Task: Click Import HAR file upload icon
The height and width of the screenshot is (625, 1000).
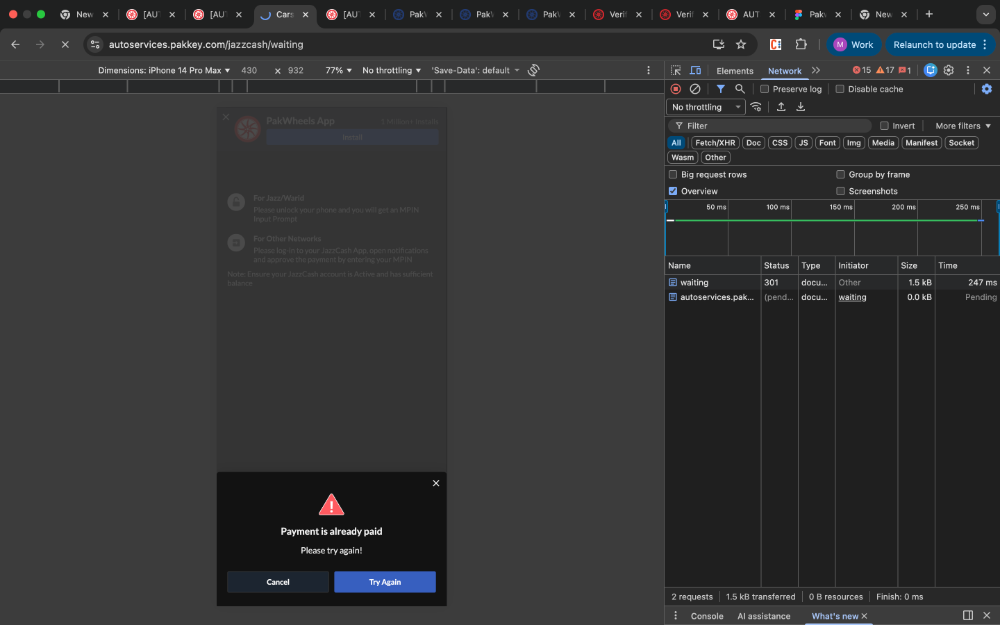Action: click(x=781, y=107)
